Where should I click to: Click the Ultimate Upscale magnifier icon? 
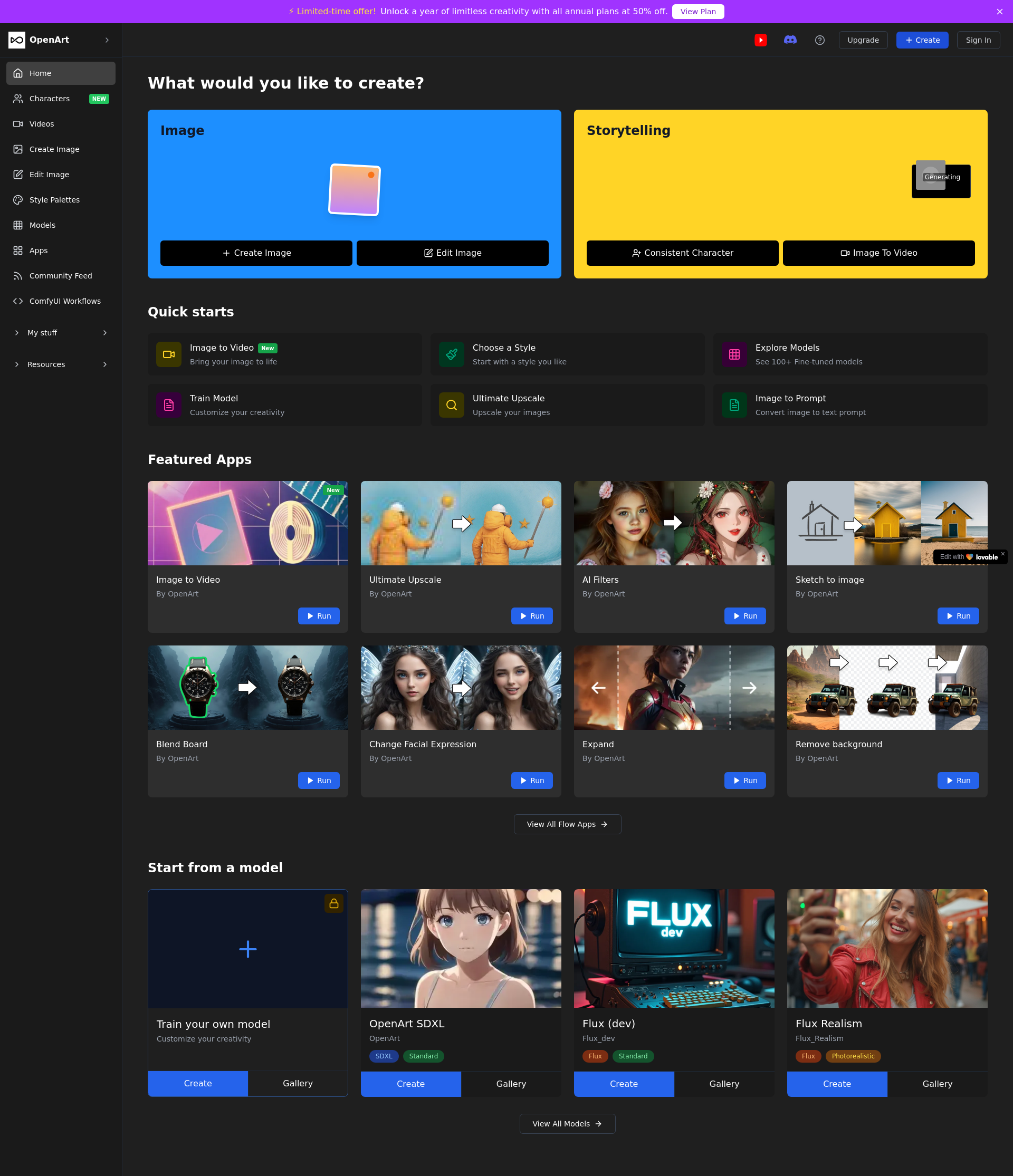[452, 405]
